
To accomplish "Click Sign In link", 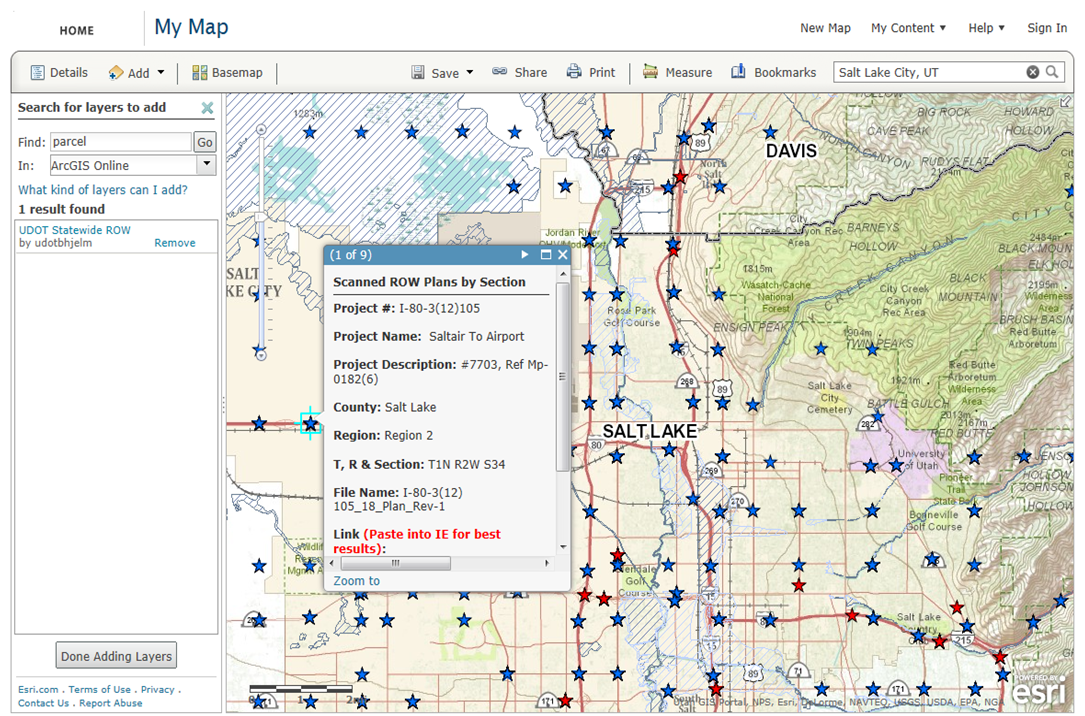I will click(x=1046, y=28).
